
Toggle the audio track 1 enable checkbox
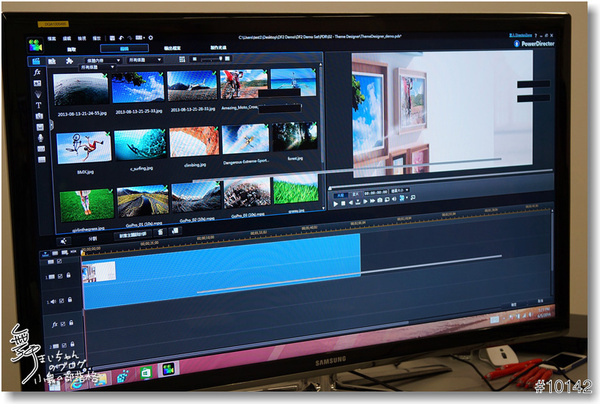point(62,301)
